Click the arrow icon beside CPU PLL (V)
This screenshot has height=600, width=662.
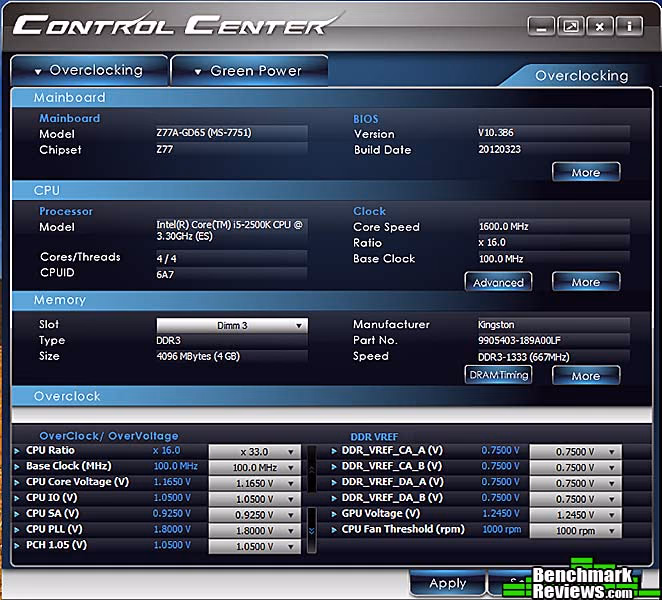click(17, 529)
